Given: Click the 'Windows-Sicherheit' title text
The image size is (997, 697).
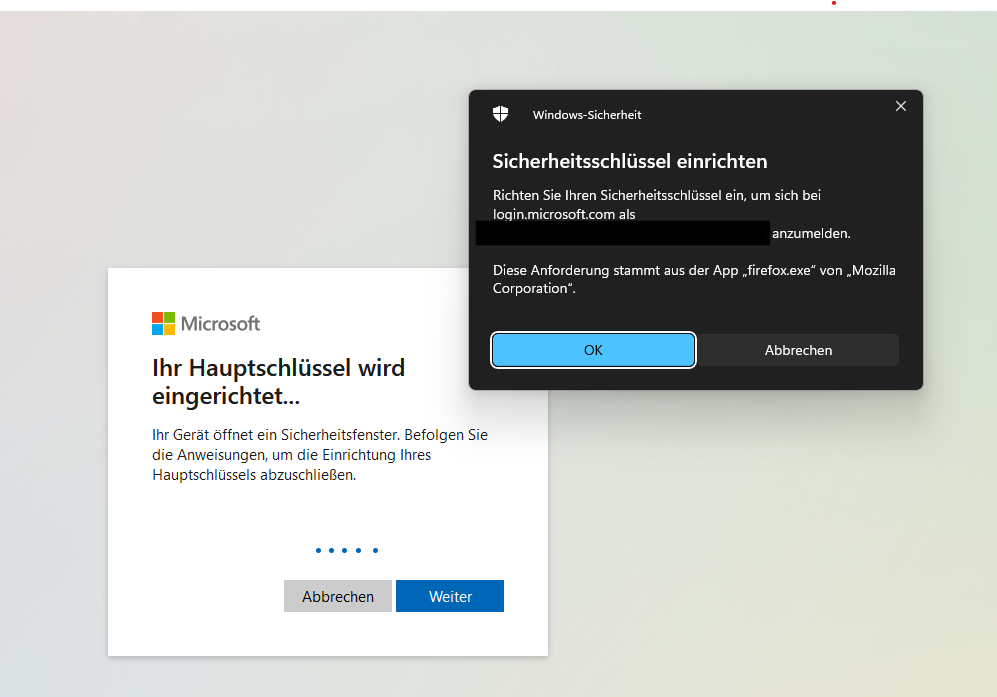Looking at the screenshot, I should point(587,115).
